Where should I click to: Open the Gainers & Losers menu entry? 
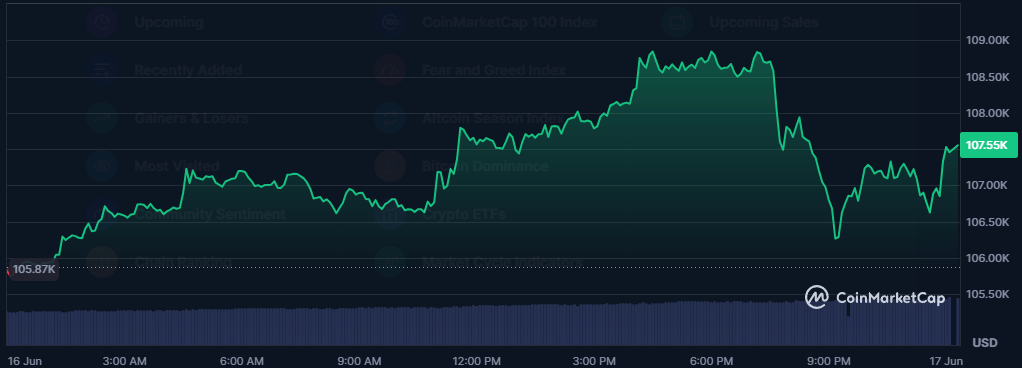point(191,119)
